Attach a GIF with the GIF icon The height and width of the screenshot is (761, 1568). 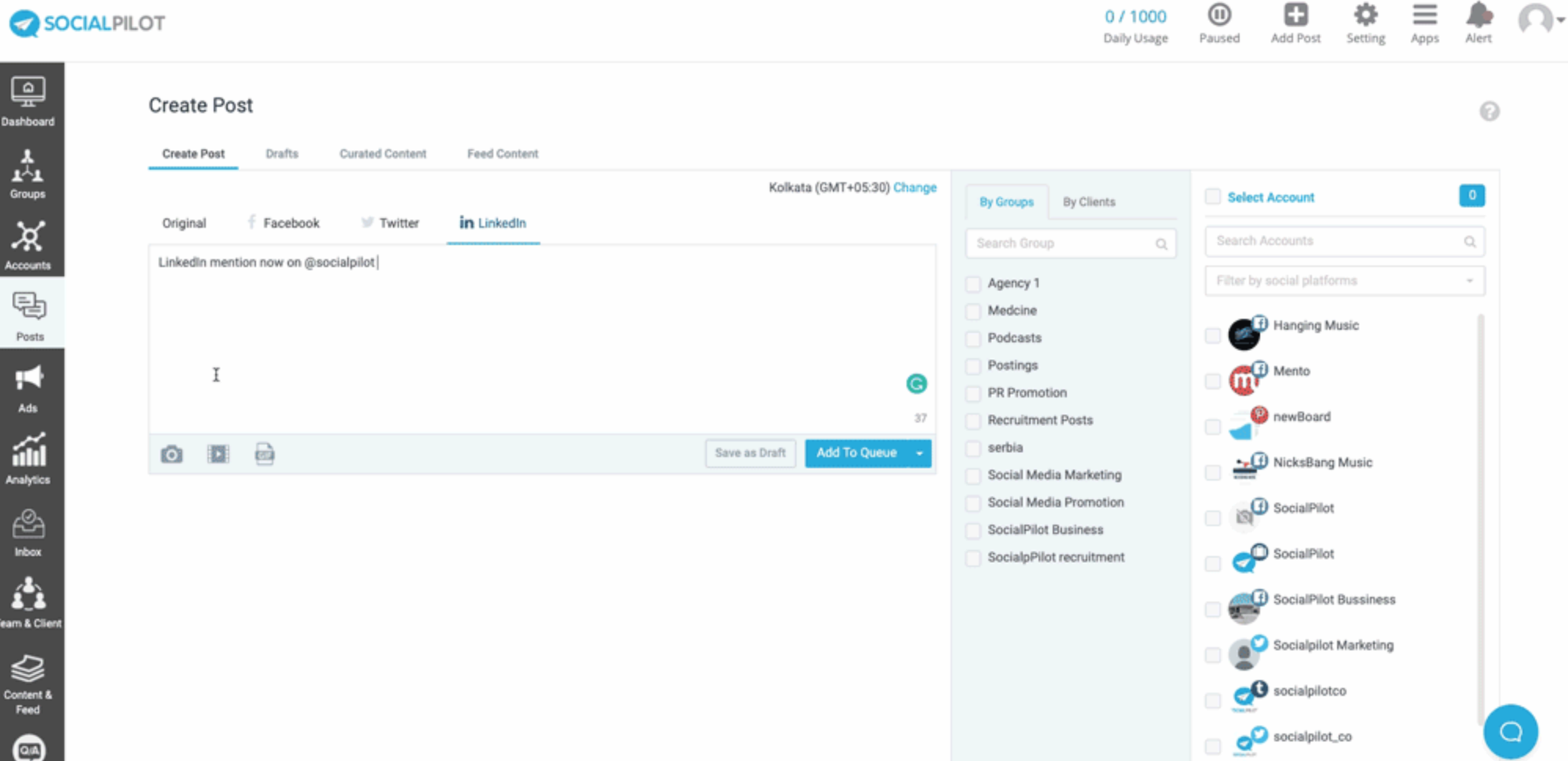click(x=265, y=454)
